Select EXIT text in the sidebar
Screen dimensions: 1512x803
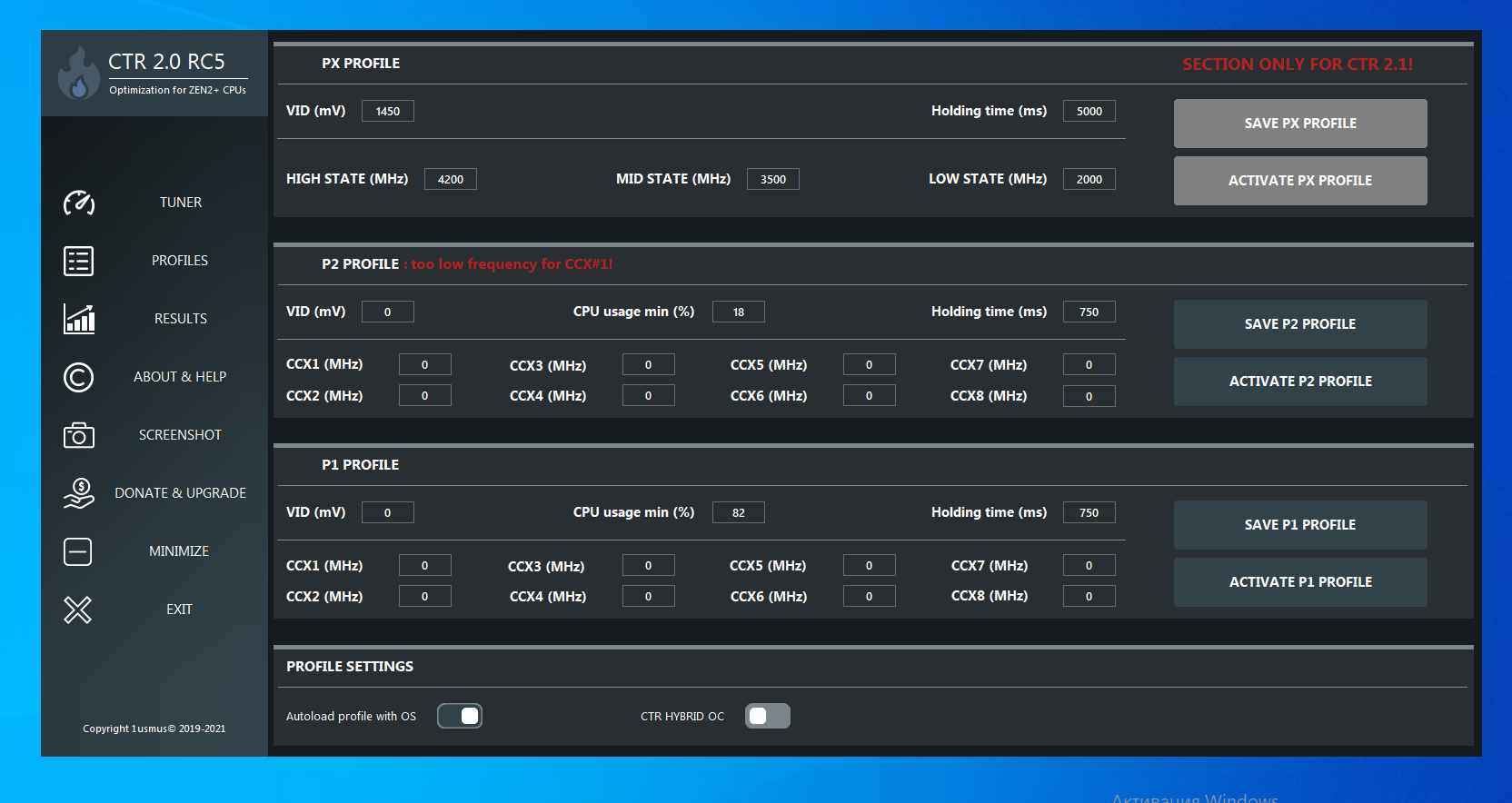pyautogui.click(x=179, y=610)
